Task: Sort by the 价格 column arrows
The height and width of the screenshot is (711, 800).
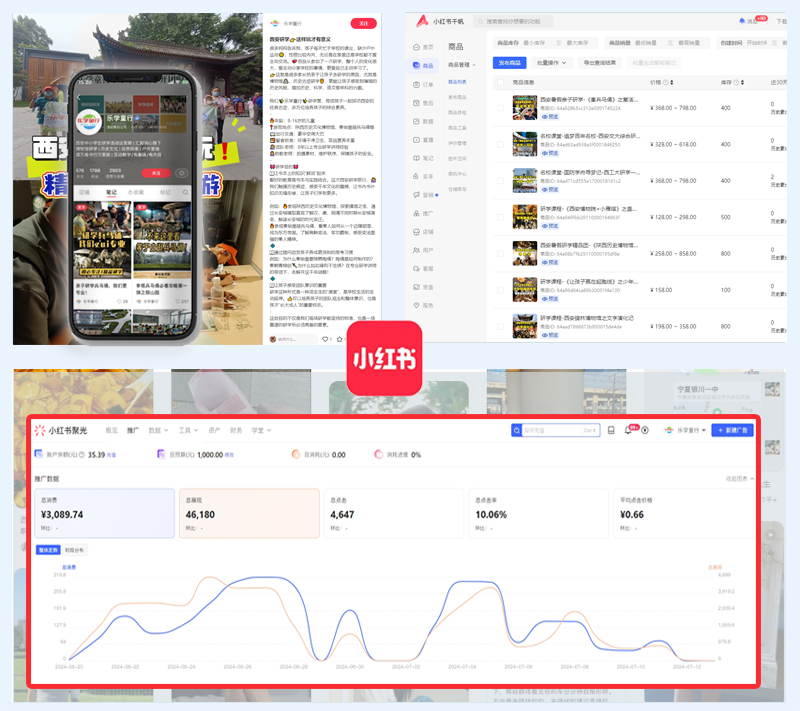Action: [x=671, y=82]
